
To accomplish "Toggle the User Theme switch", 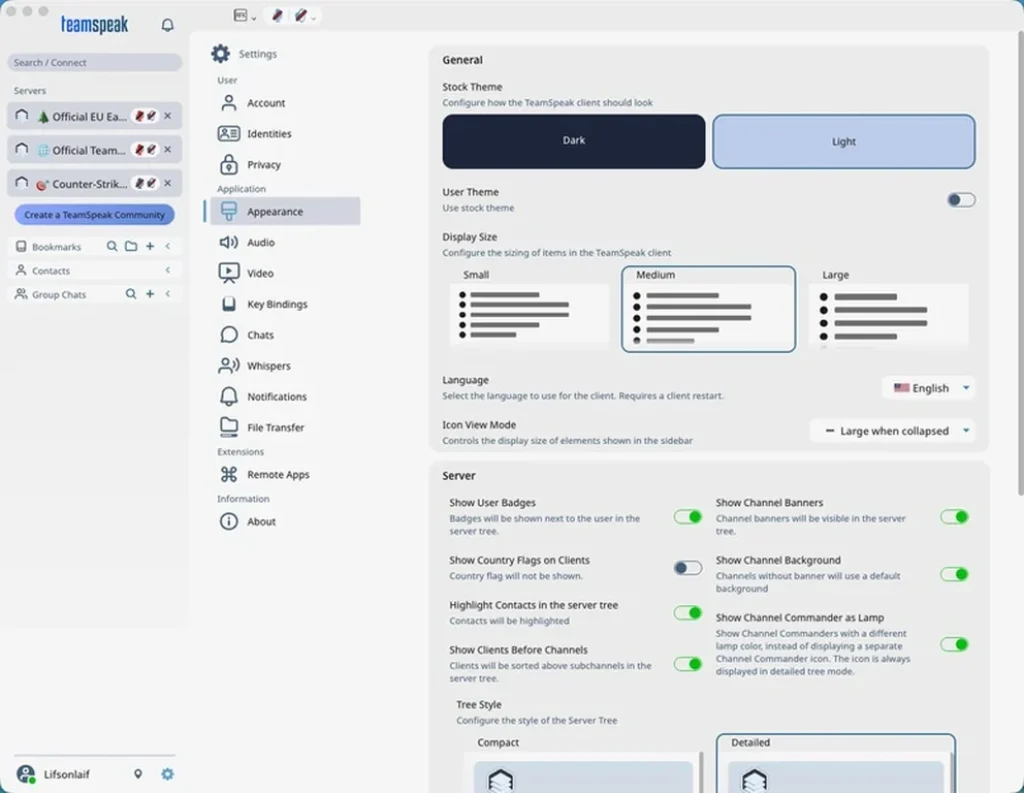I will tap(961, 200).
